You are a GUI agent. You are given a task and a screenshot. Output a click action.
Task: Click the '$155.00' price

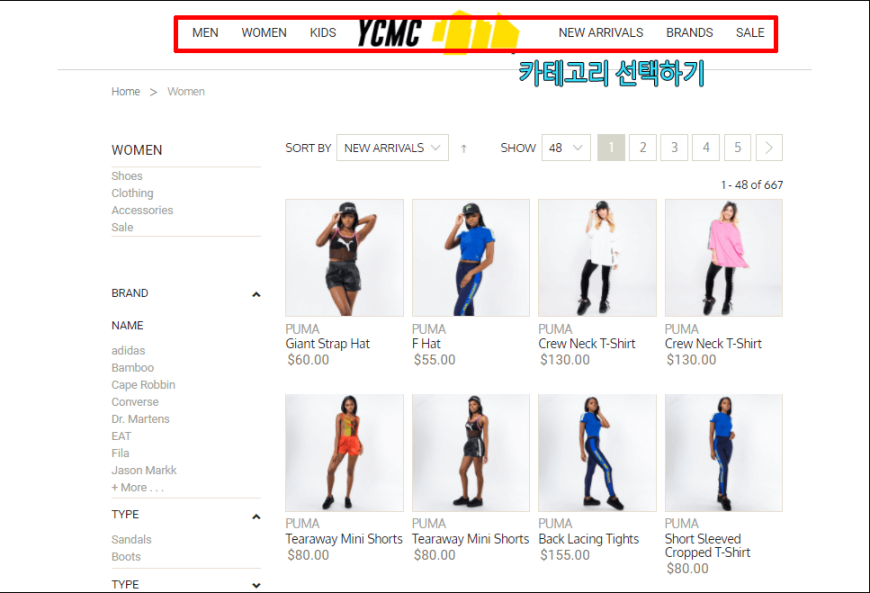[x=565, y=555]
